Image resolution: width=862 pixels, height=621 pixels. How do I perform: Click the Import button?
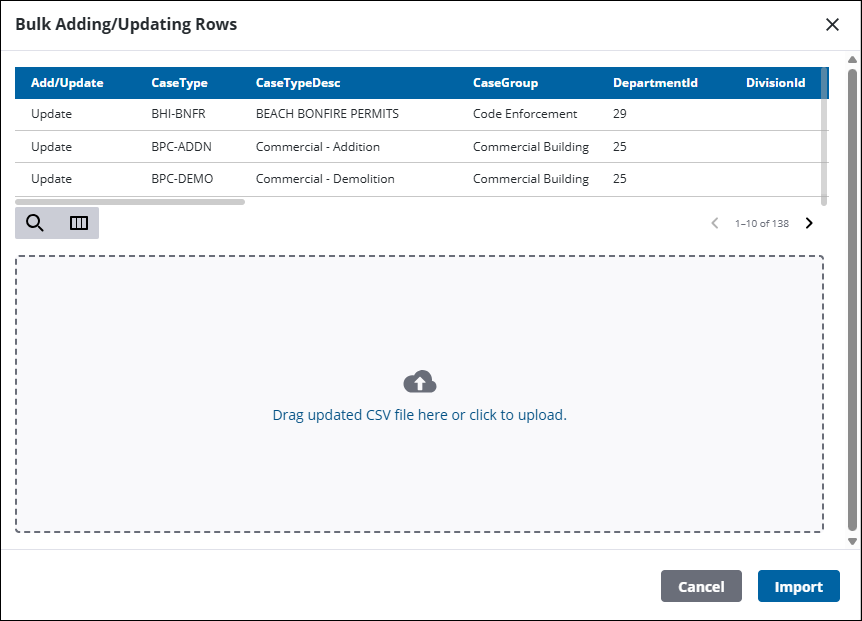pyautogui.click(x=799, y=586)
